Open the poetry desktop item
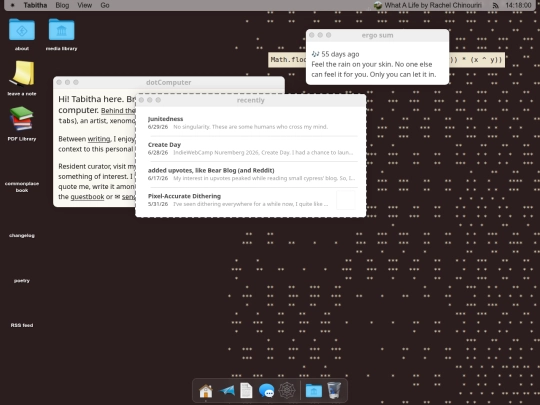Screen dimensions: 540x405 (22, 281)
